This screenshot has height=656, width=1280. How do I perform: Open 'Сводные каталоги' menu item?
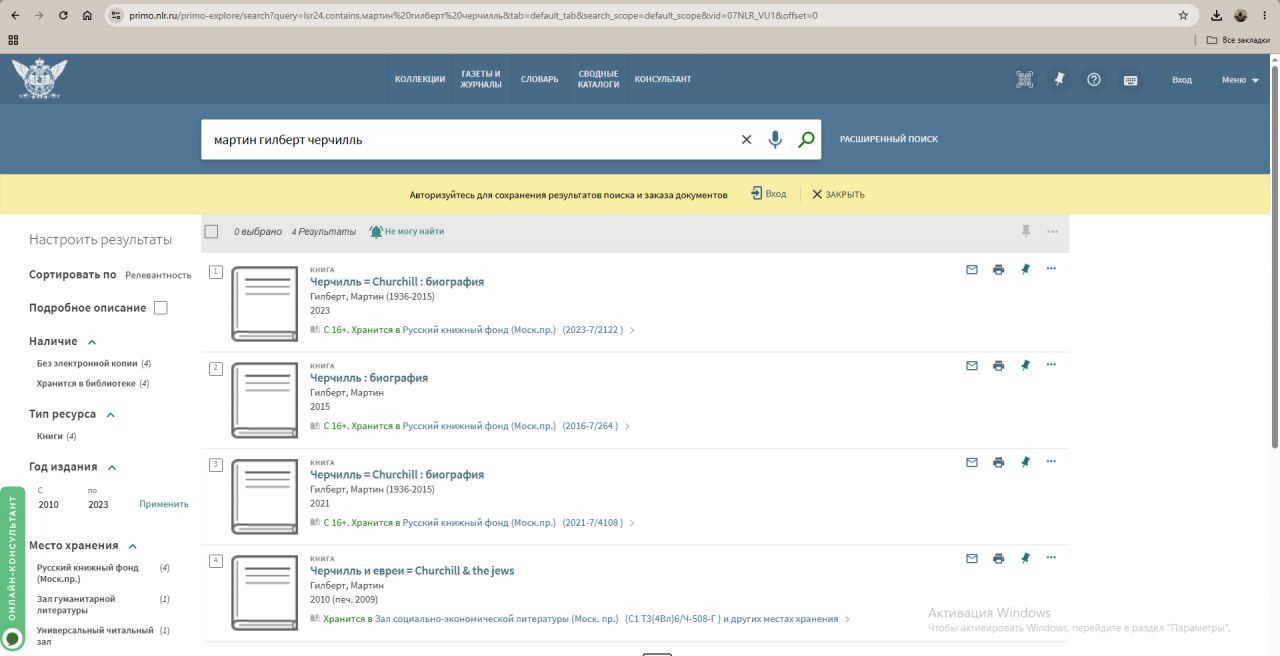[598, 79]
